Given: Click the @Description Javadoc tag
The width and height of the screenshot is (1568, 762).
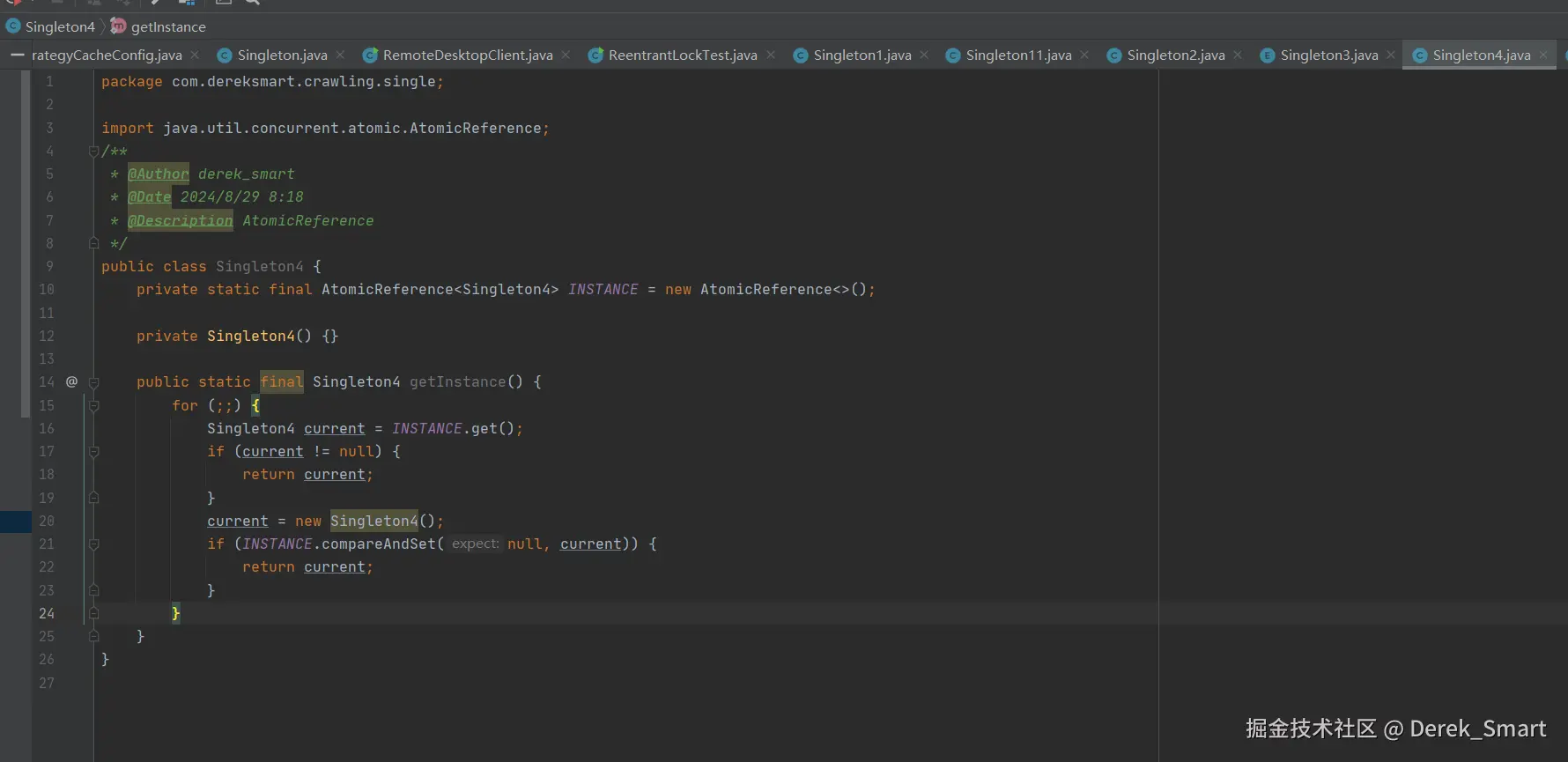Looking at the screenshot, I should pos(181,220).
